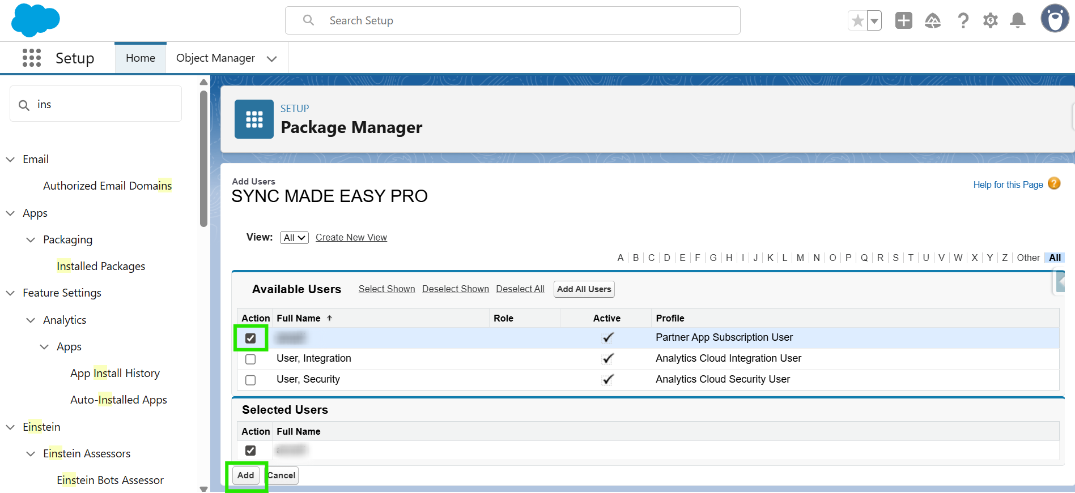Open the Trailhead guidance icon

tap(933, 20)
